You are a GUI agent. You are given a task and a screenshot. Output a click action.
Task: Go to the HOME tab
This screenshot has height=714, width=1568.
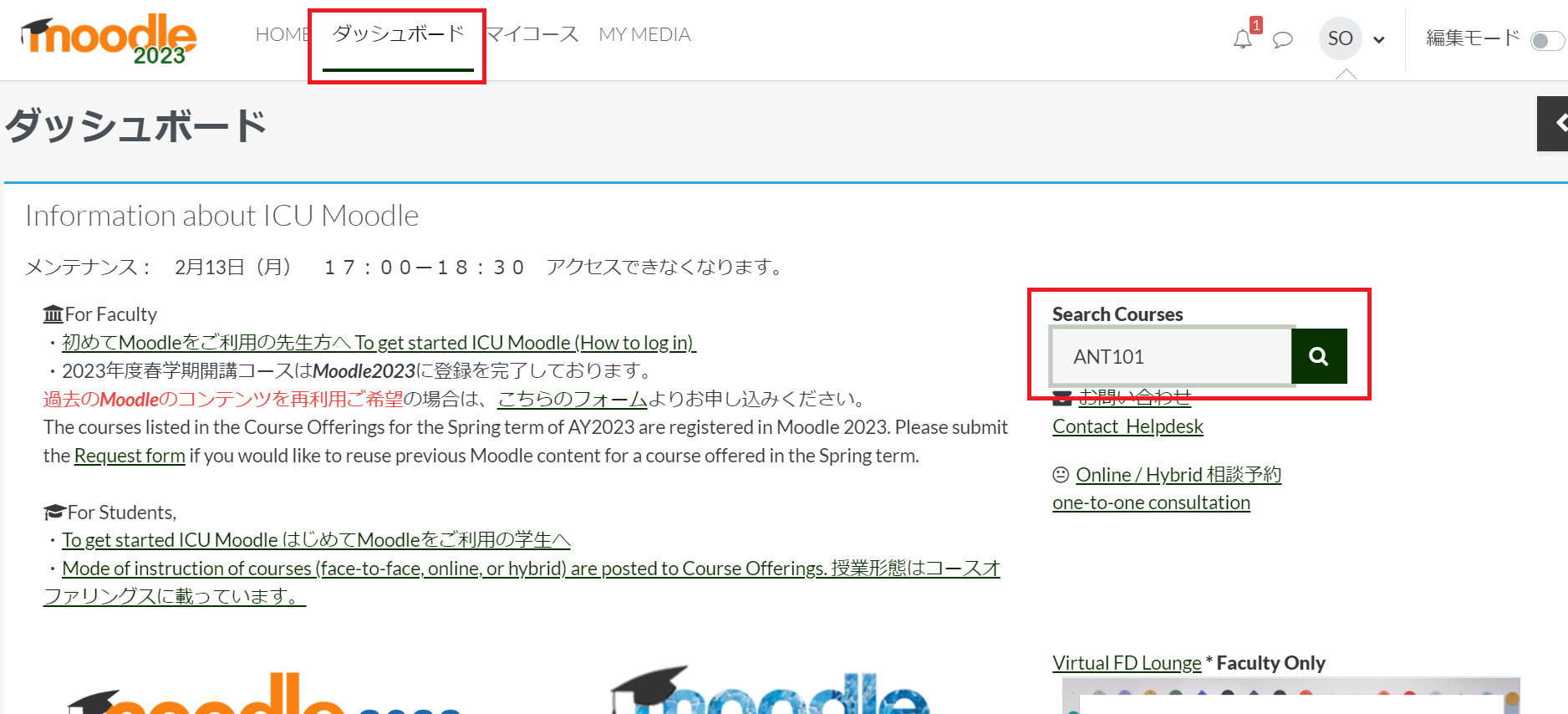[283, 34]
